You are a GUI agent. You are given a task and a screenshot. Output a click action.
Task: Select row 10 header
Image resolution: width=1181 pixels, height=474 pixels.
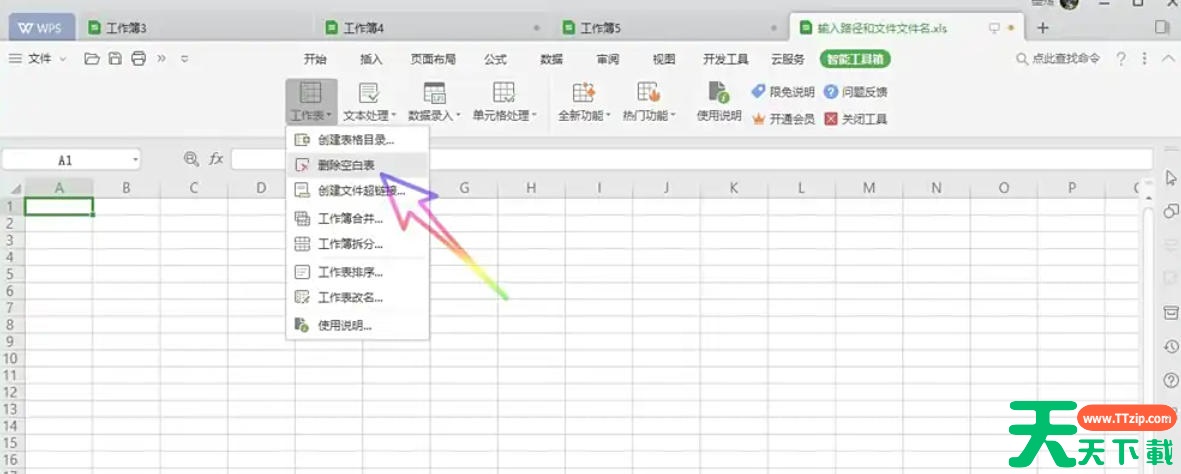[x=11, y=358]
